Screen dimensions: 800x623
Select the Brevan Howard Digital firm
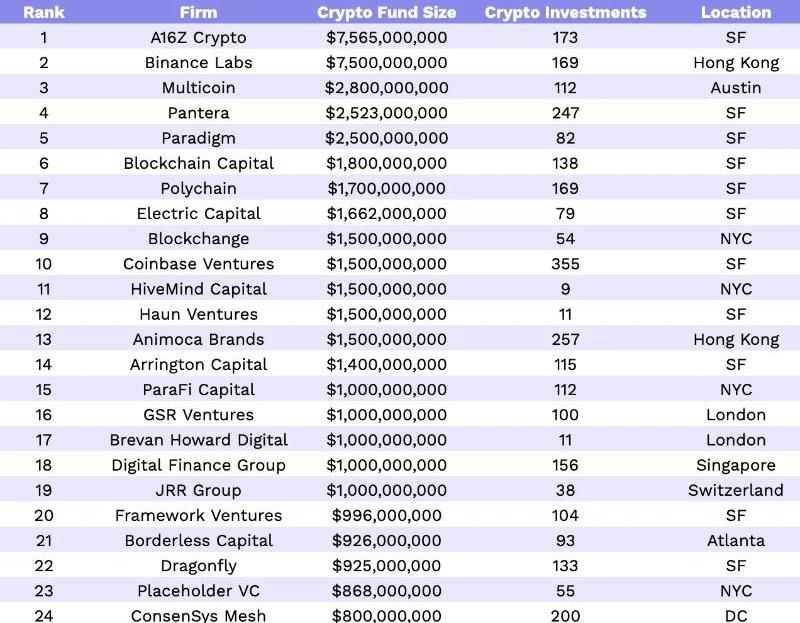pos(198,440)
